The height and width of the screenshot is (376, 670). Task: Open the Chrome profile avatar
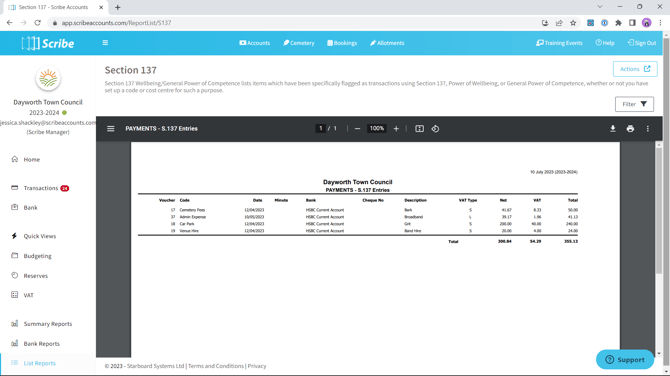coord(646,23)
